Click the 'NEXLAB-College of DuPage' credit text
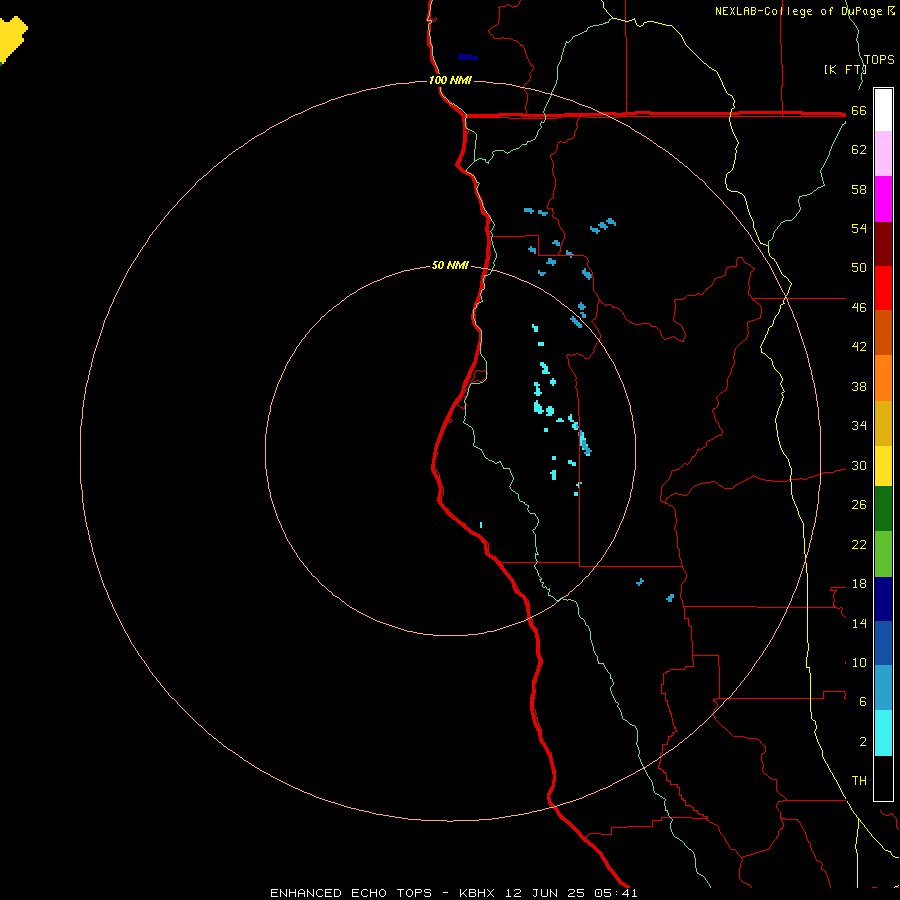This screenshot has height=900, width=900. [800, 11]
